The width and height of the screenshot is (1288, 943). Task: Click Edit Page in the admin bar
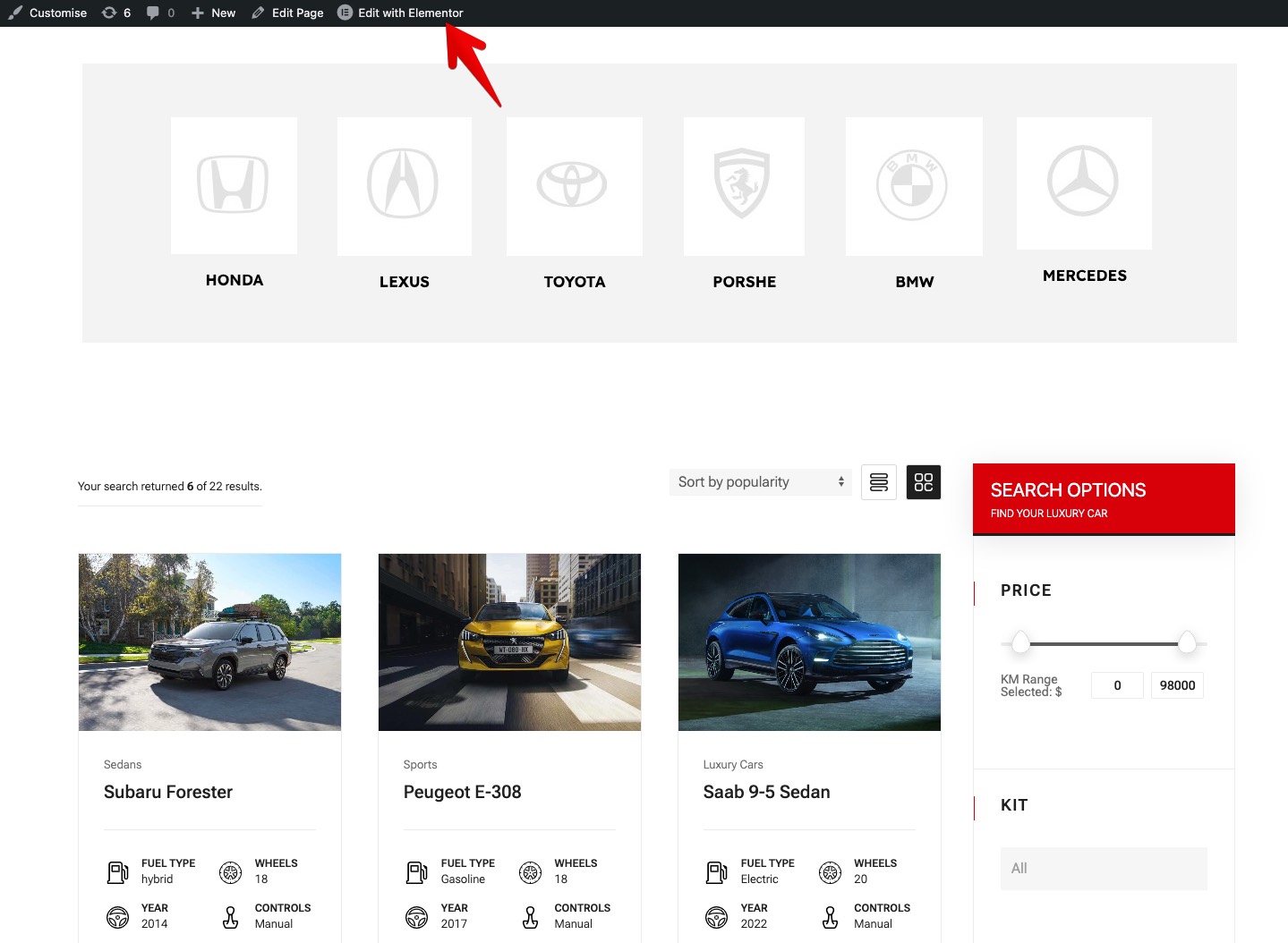click(287, 13)
